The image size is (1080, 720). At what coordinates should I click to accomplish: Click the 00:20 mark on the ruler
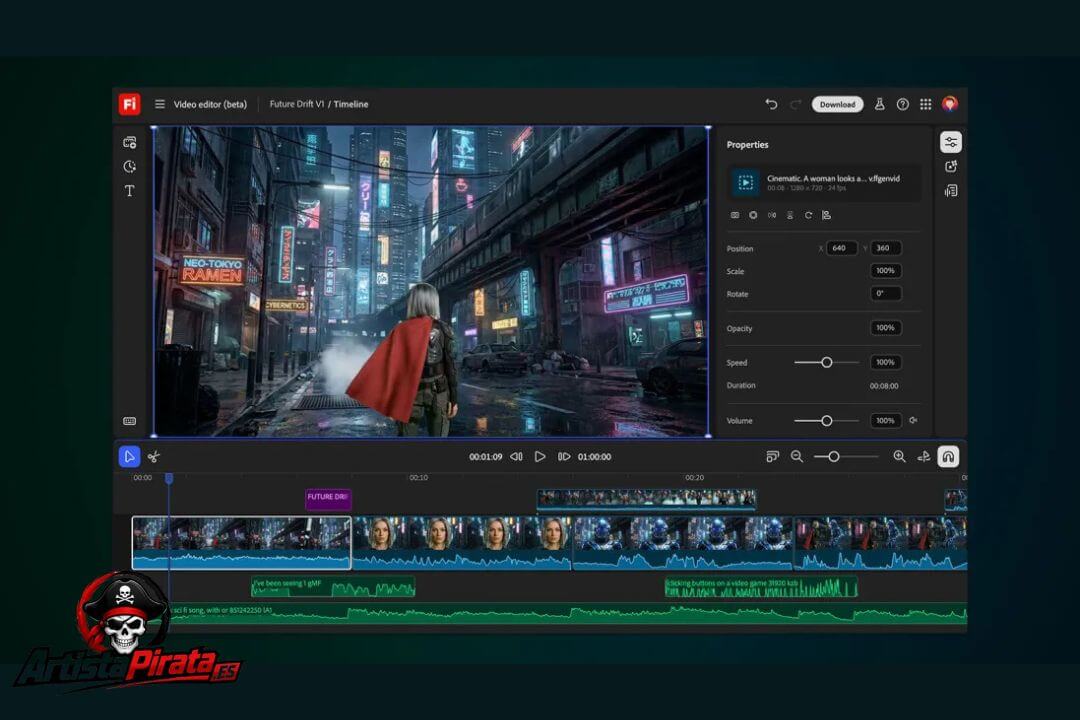click(x=694, y=477)
